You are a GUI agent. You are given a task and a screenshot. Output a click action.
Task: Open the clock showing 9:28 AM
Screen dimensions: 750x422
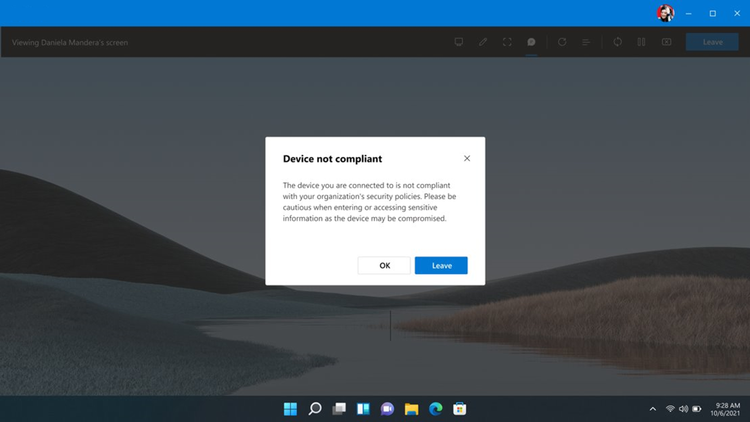click(725, 409)
